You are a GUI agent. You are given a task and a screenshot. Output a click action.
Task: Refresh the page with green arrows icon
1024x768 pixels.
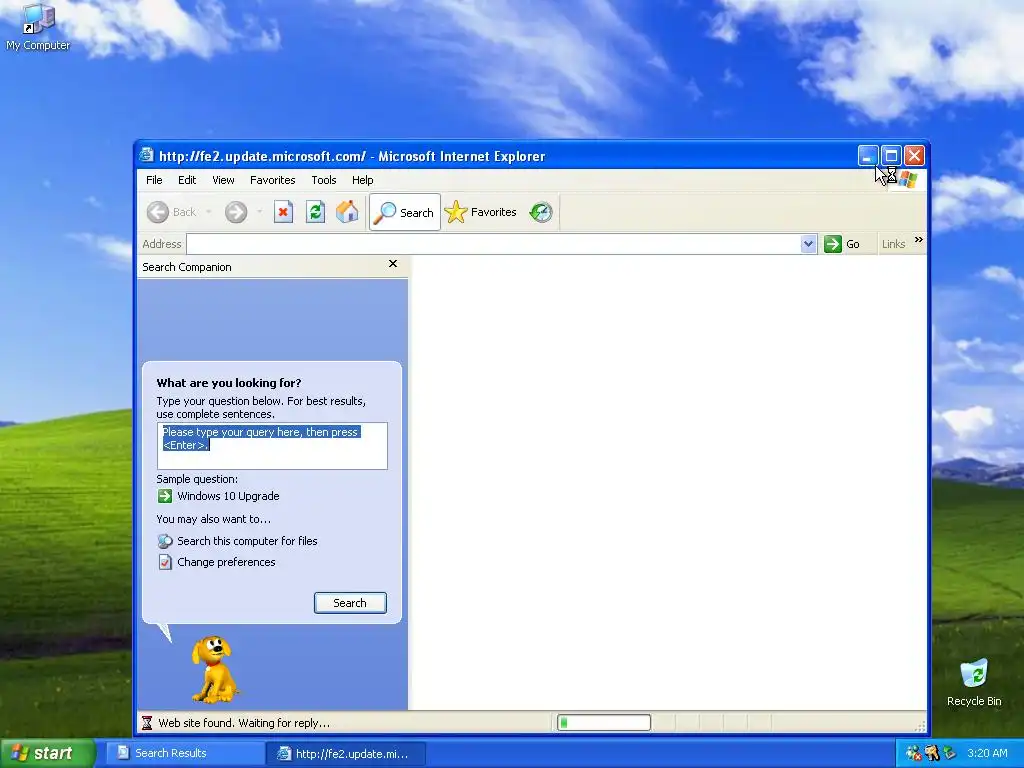coord(315,212)
